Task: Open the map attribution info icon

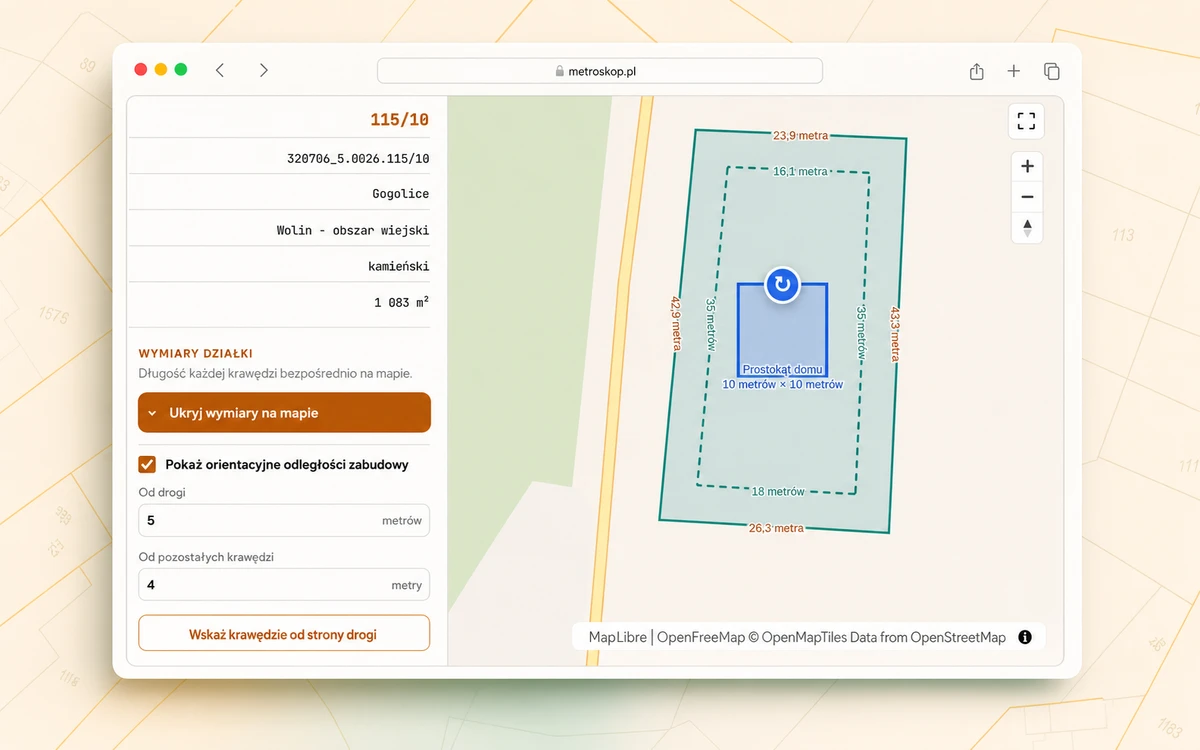Action: click(1025, 637)
